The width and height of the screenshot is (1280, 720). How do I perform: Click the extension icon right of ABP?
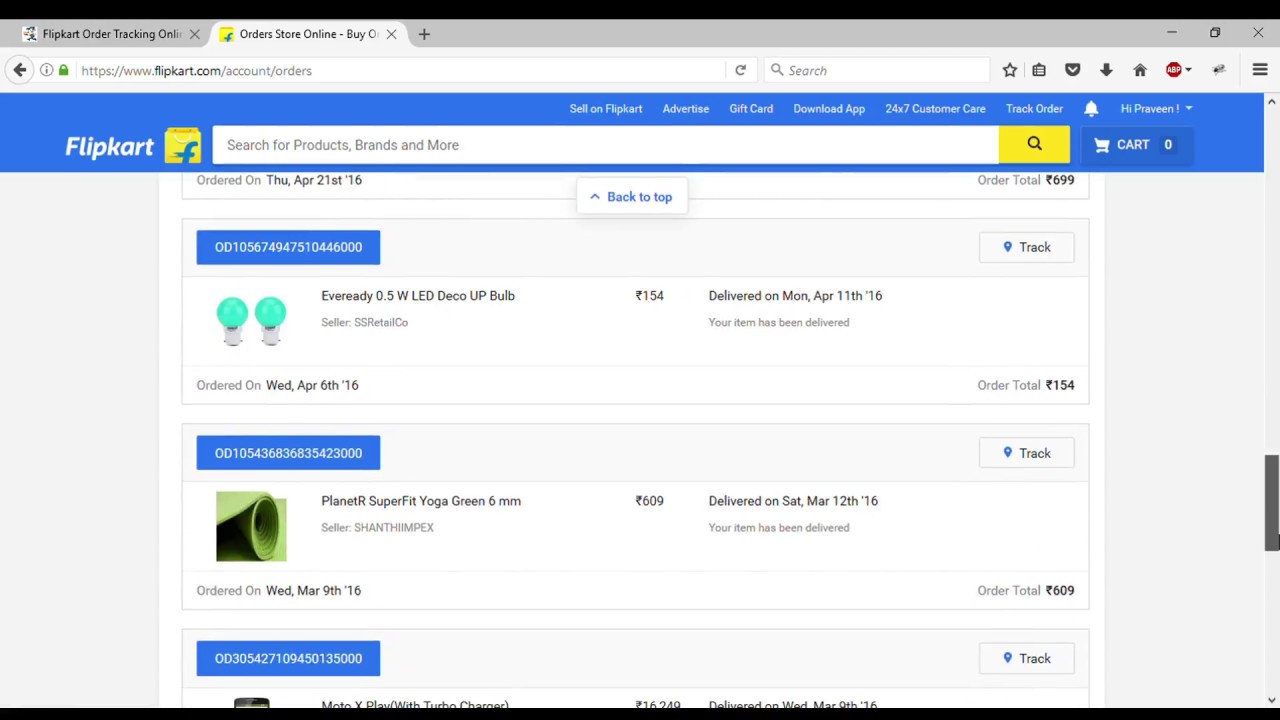pos(1219,70)
